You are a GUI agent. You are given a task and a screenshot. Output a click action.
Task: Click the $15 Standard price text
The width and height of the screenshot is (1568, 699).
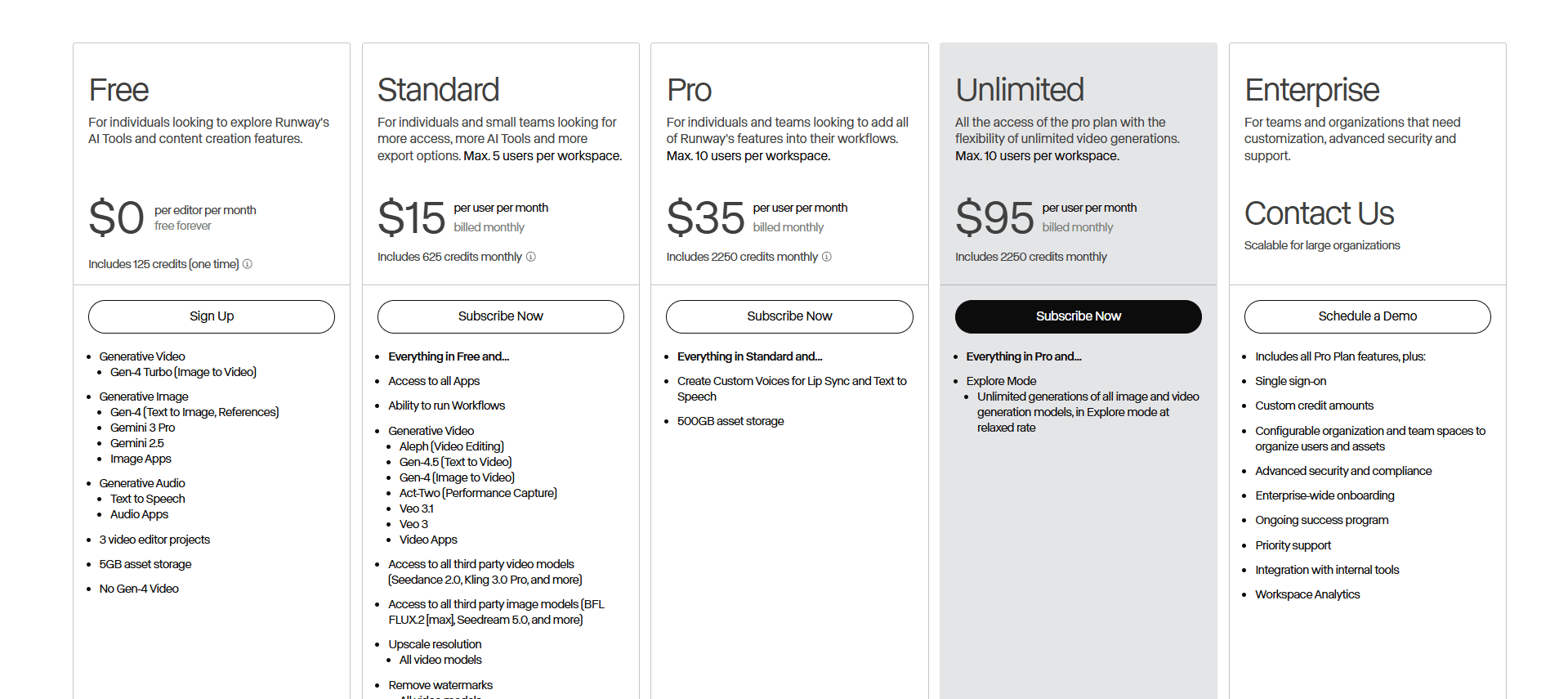click(411, 217)
